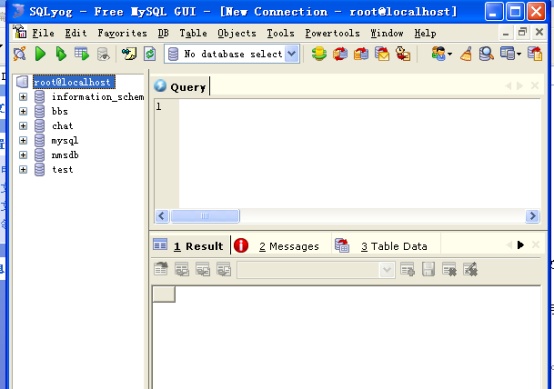This screenshot has height=389, width=554.
Task: Click the copy database to host icon
Action: [x=361, y=54]
